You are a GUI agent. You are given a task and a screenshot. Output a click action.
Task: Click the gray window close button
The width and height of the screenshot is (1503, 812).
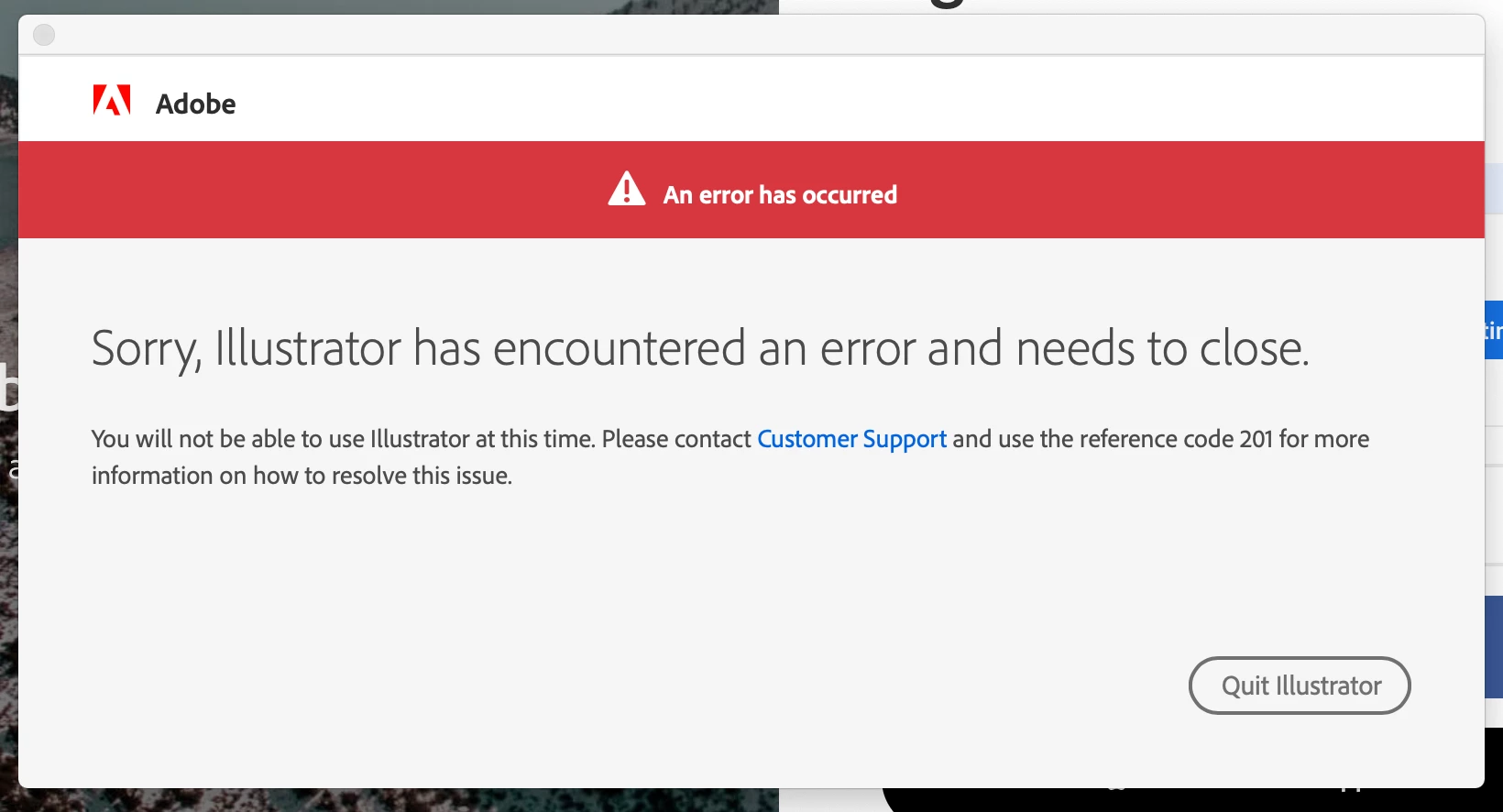point(44,35)
